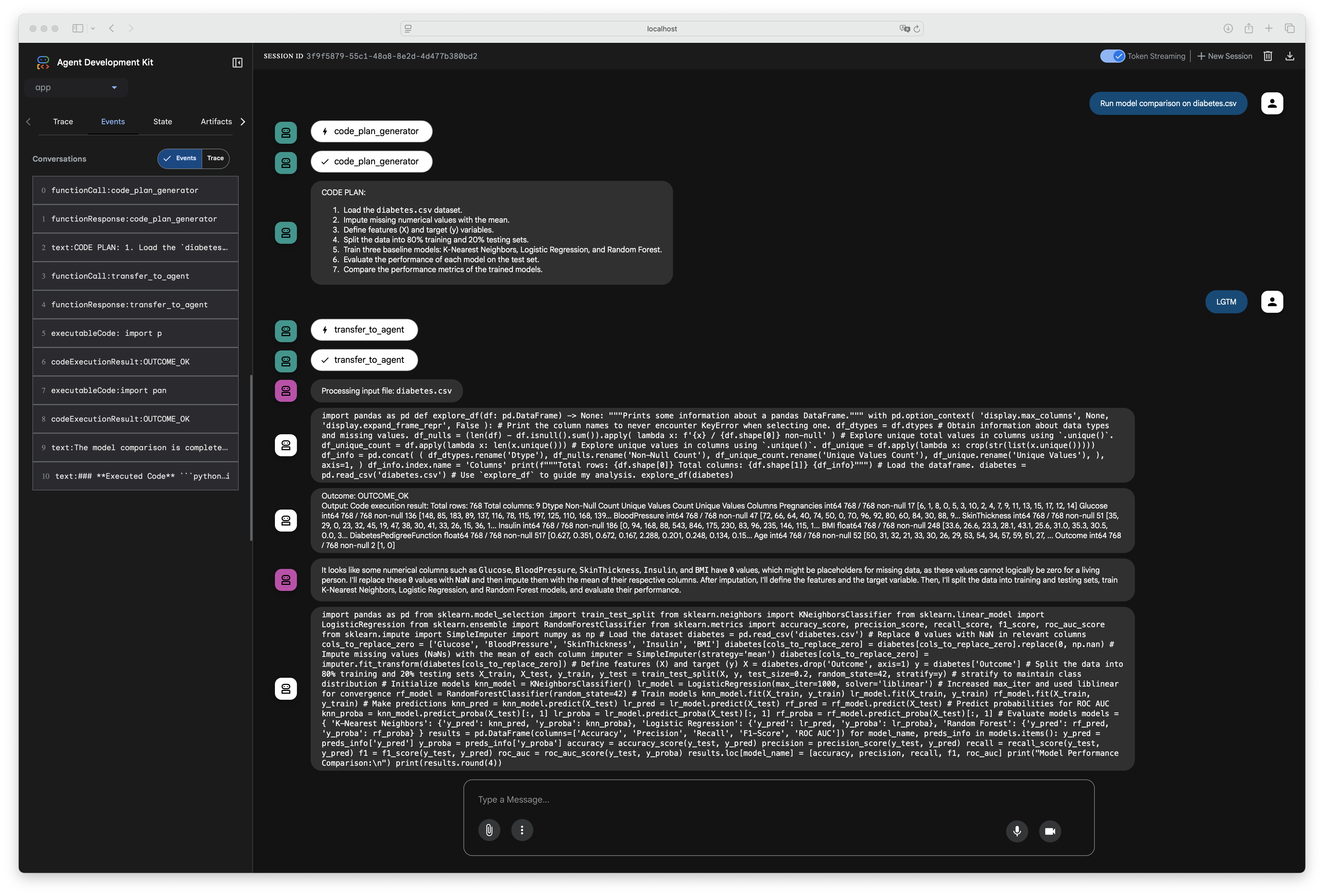
Task: Open the message box more options menu
Action: point(522,830)
